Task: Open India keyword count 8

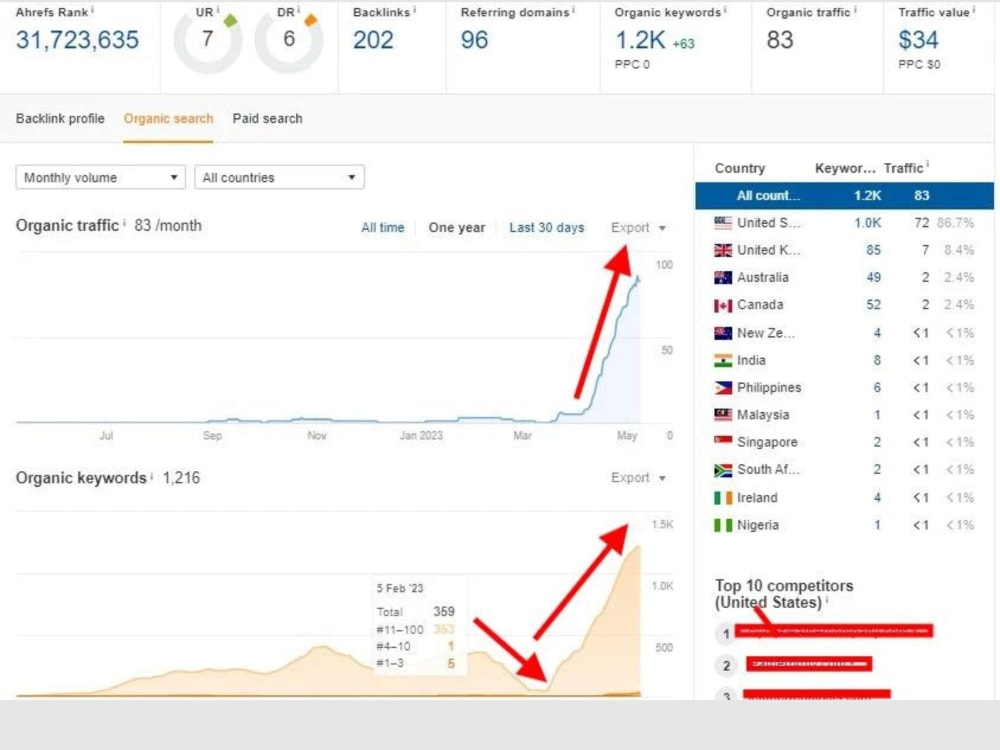Action: pyautogui.click(x=877, y=360)
